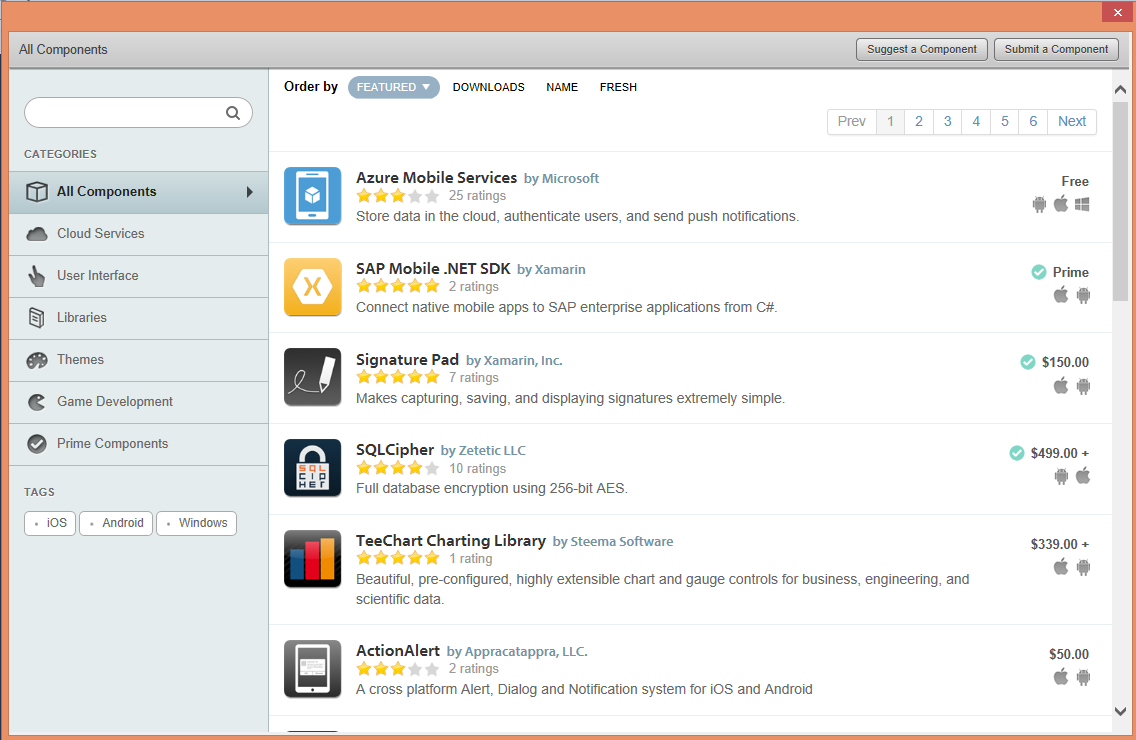Go to results page 3
This screenshot has height=740, width=1136.
pyautogui.click(x=948, y=122)
